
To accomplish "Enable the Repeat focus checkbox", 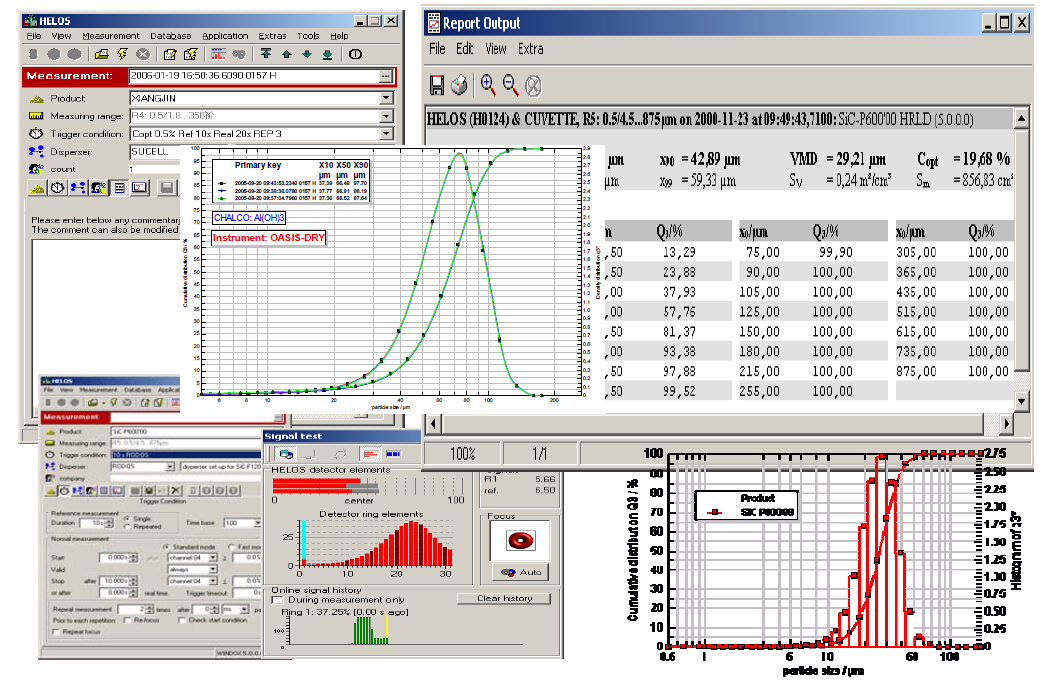I will point(56,632).
